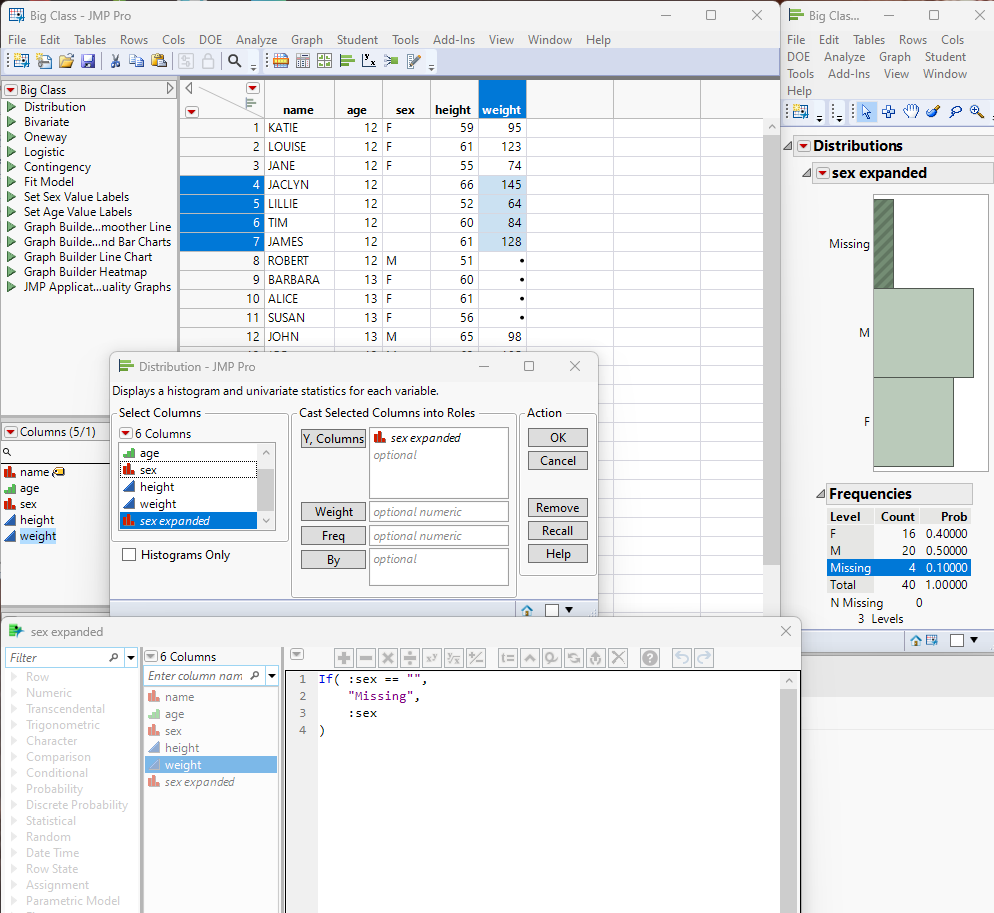Image resolution: width=994 pixels, height=913 pixels.
Task: Click the Search magnifier toolbar icon
Action: [235, 62]
